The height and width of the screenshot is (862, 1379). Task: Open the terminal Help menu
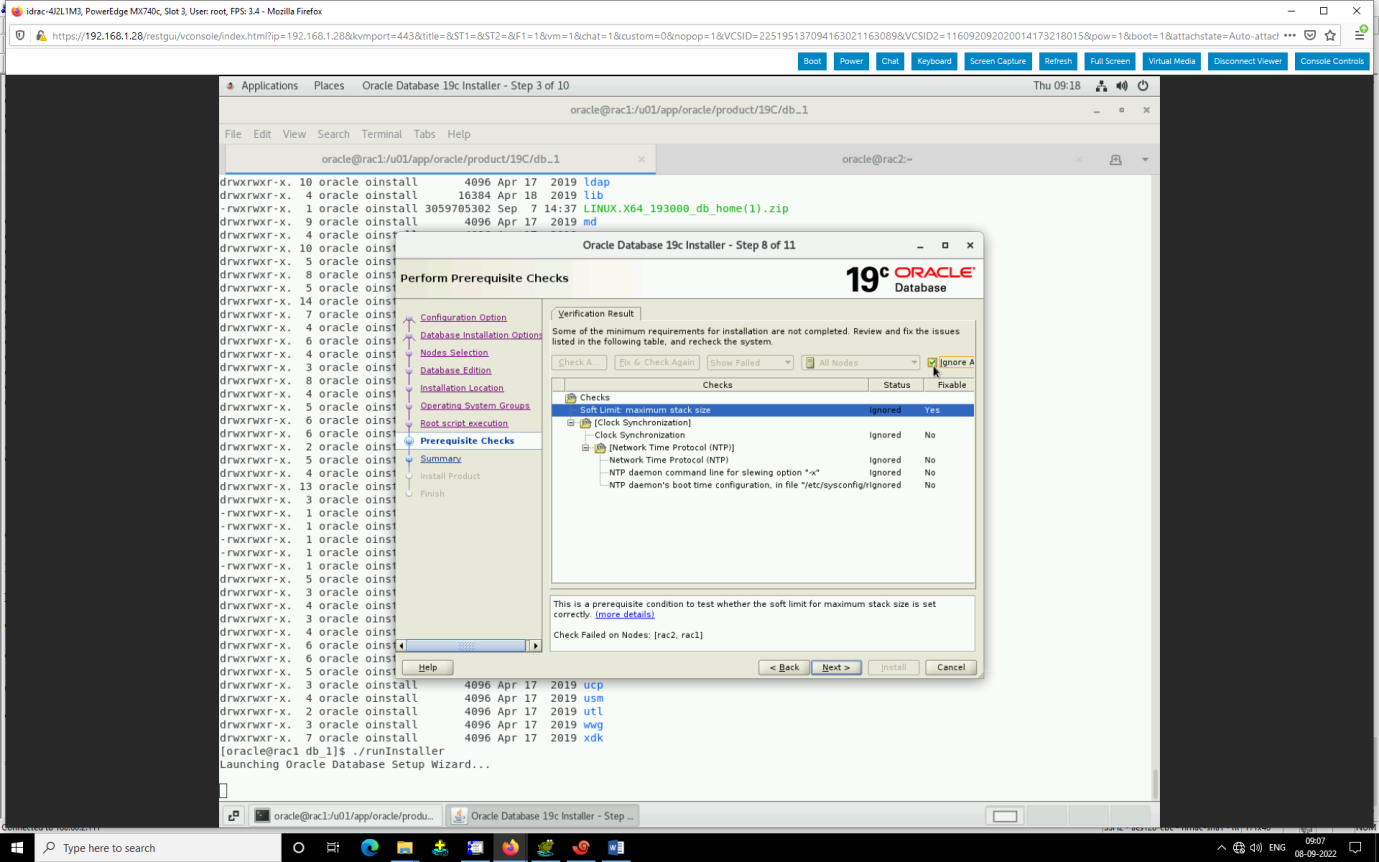[459, 134]
